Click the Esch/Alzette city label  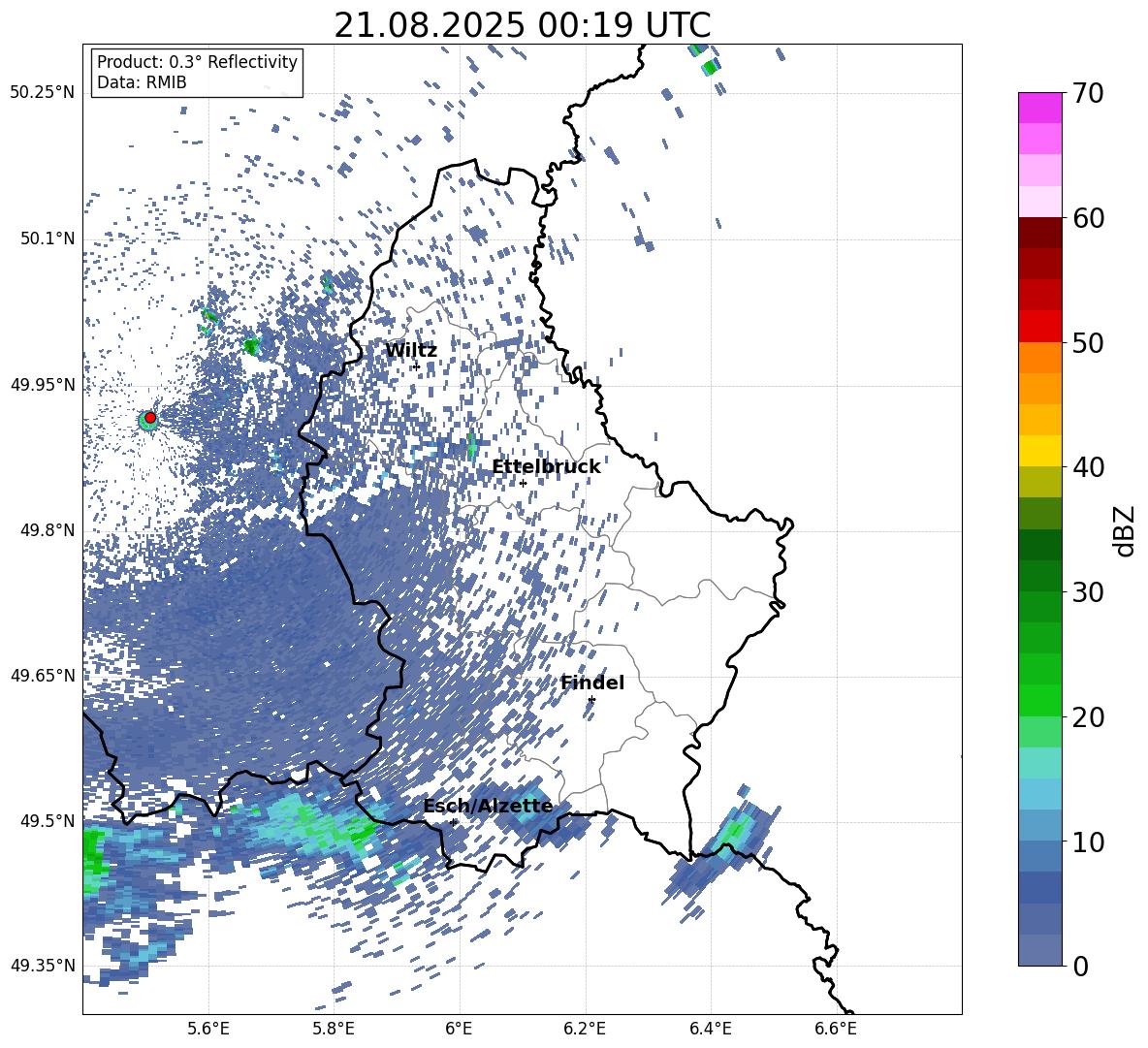[488, 807]
